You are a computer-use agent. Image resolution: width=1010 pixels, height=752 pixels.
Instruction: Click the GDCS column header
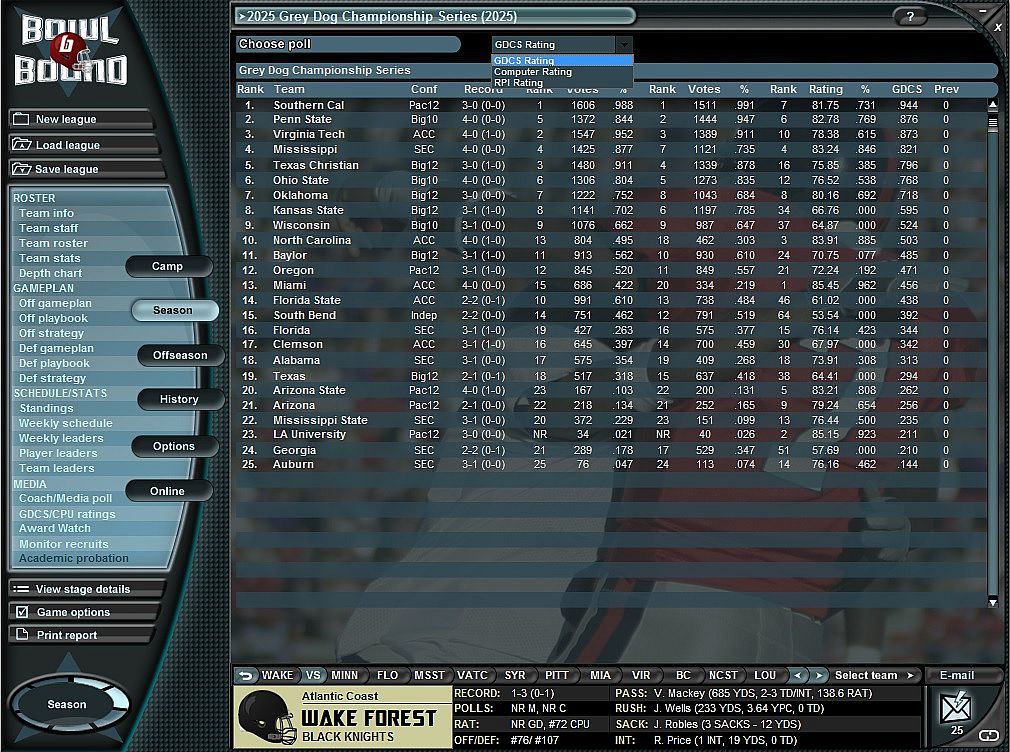906,89
